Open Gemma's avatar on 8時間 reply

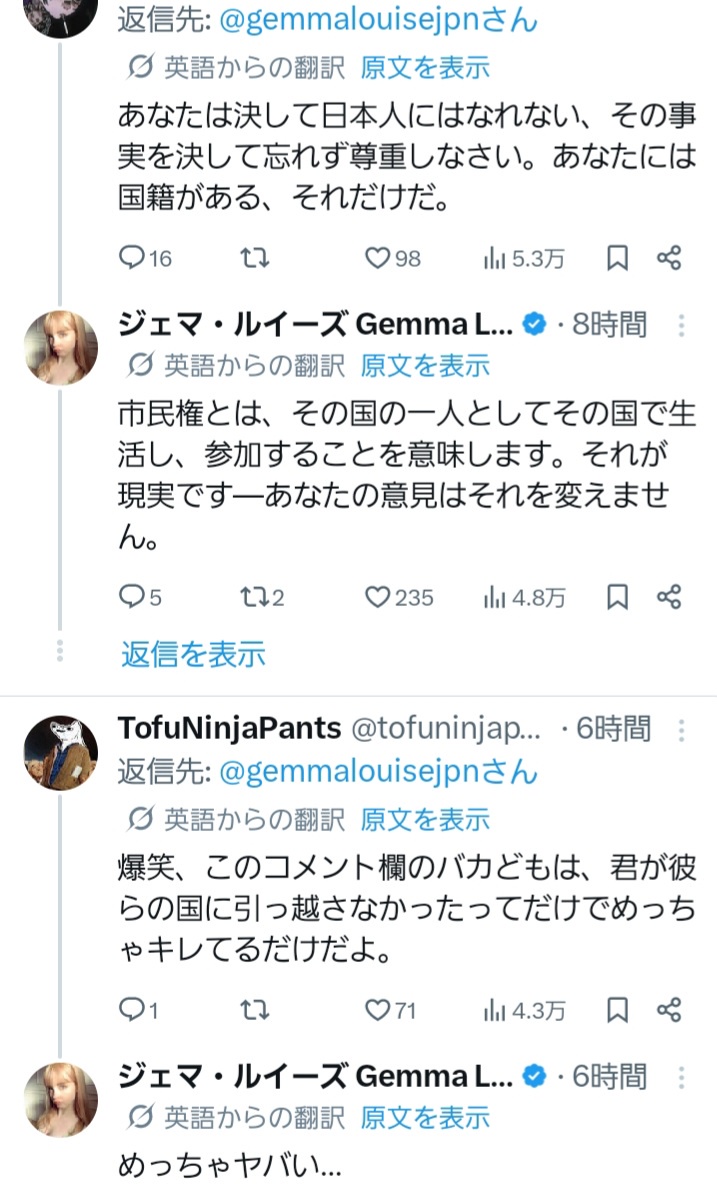60,347
